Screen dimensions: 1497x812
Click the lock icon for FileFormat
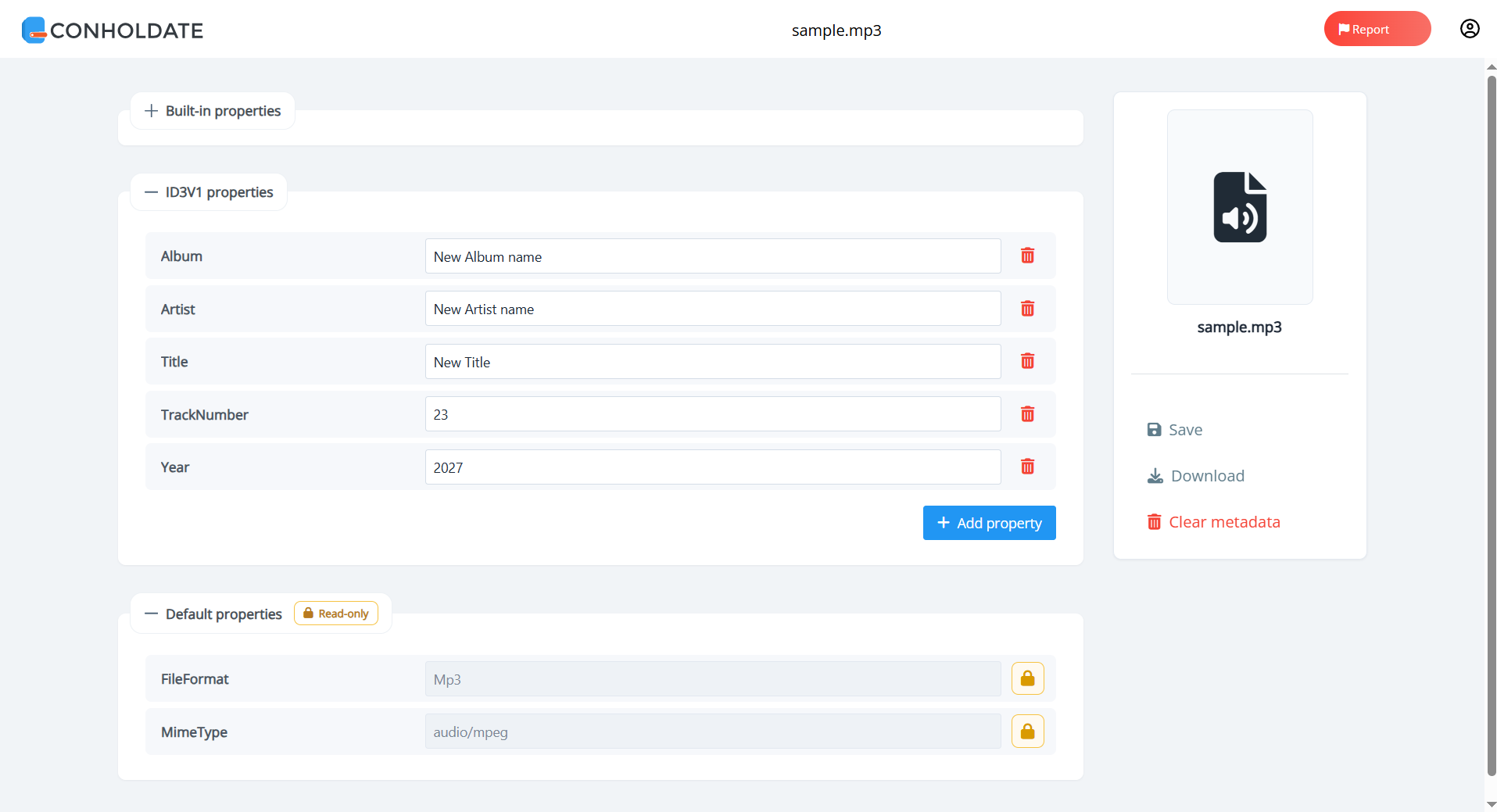1027,678
